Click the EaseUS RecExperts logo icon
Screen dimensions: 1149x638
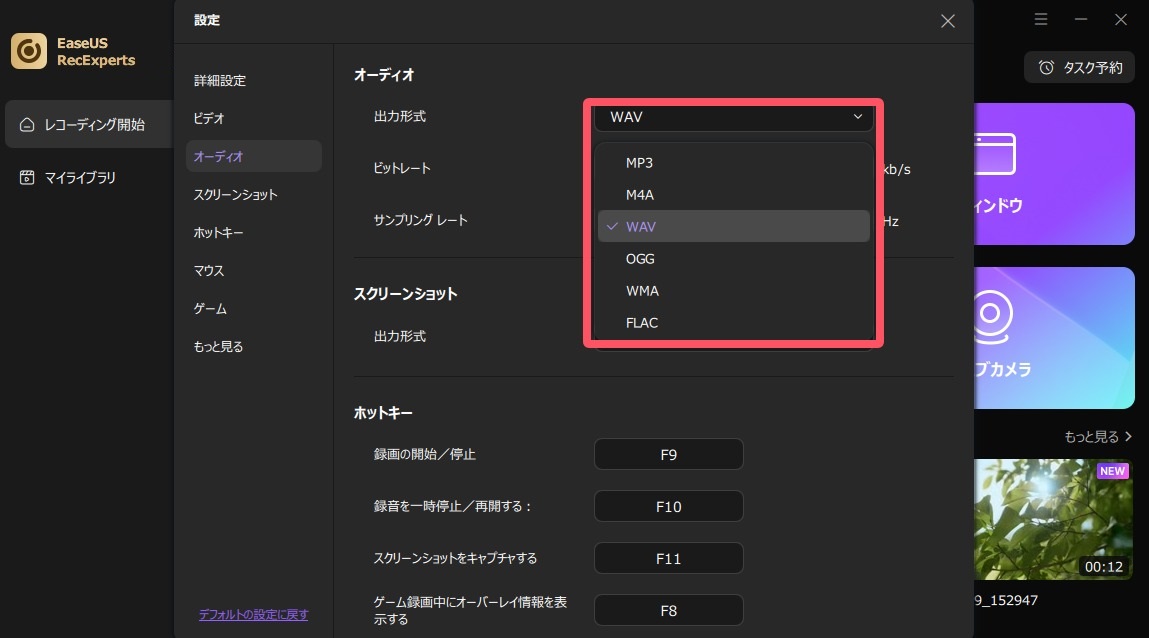(x=27, y=49)
